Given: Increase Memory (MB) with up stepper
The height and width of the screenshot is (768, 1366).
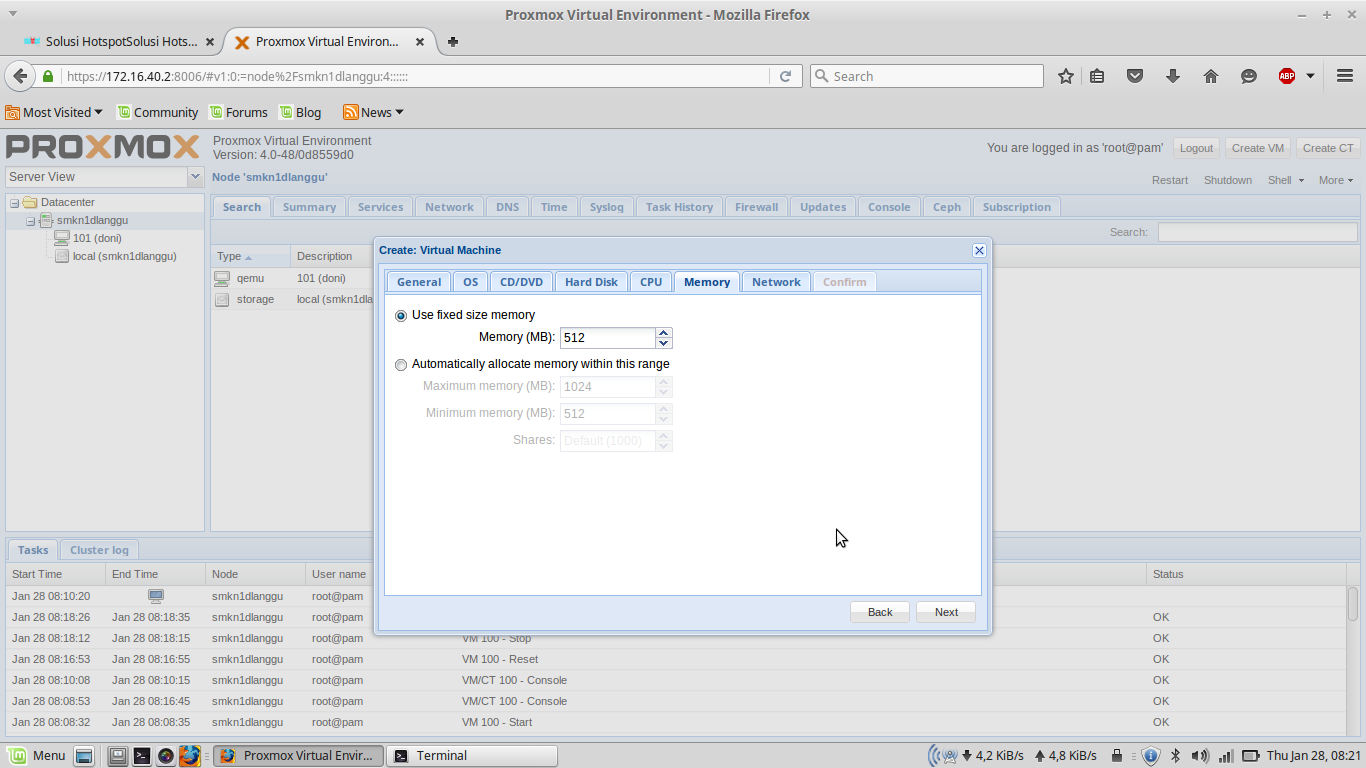Looking at the screenshot, I should point(664,332).
